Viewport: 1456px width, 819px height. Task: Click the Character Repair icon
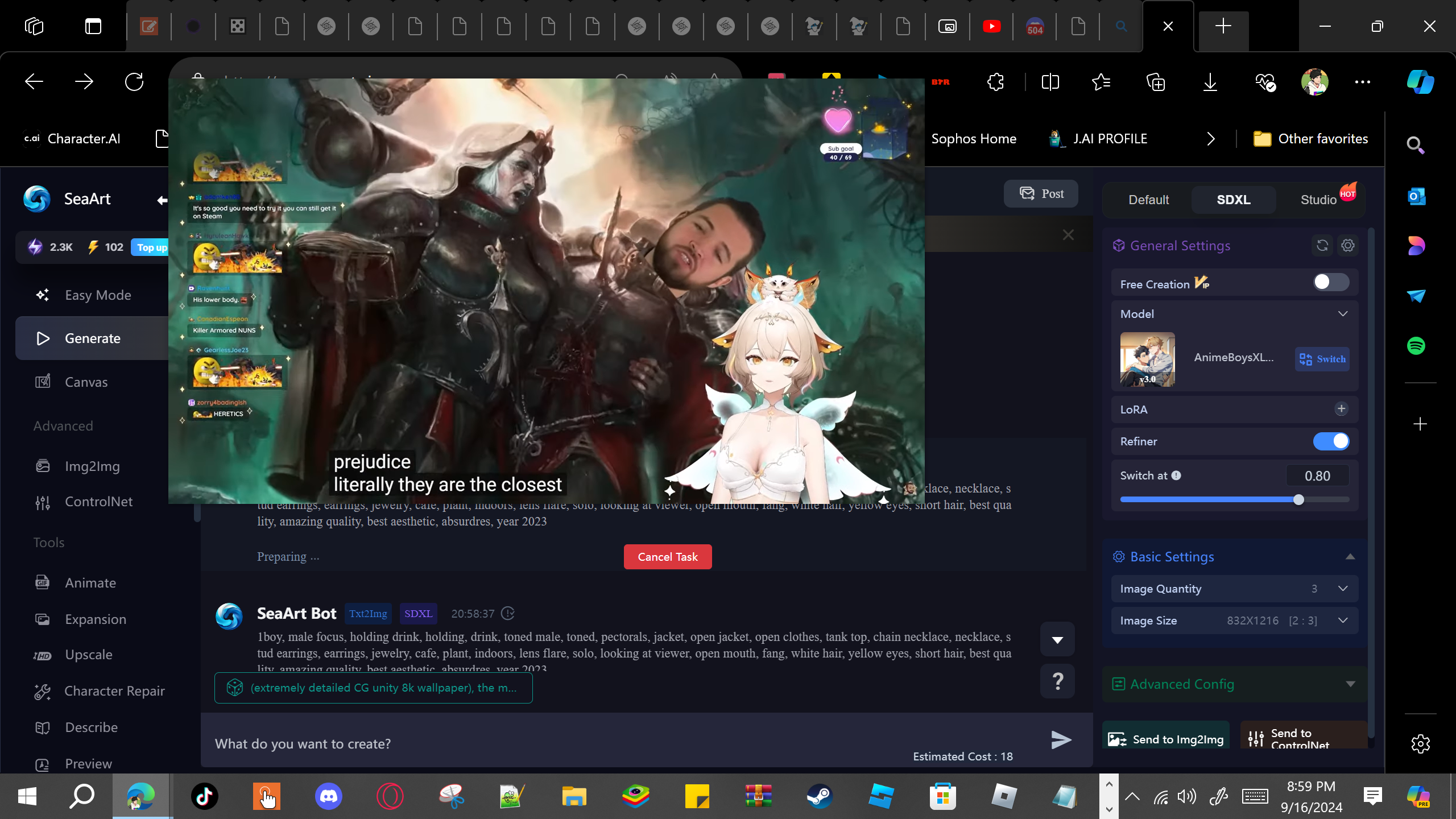43,691
